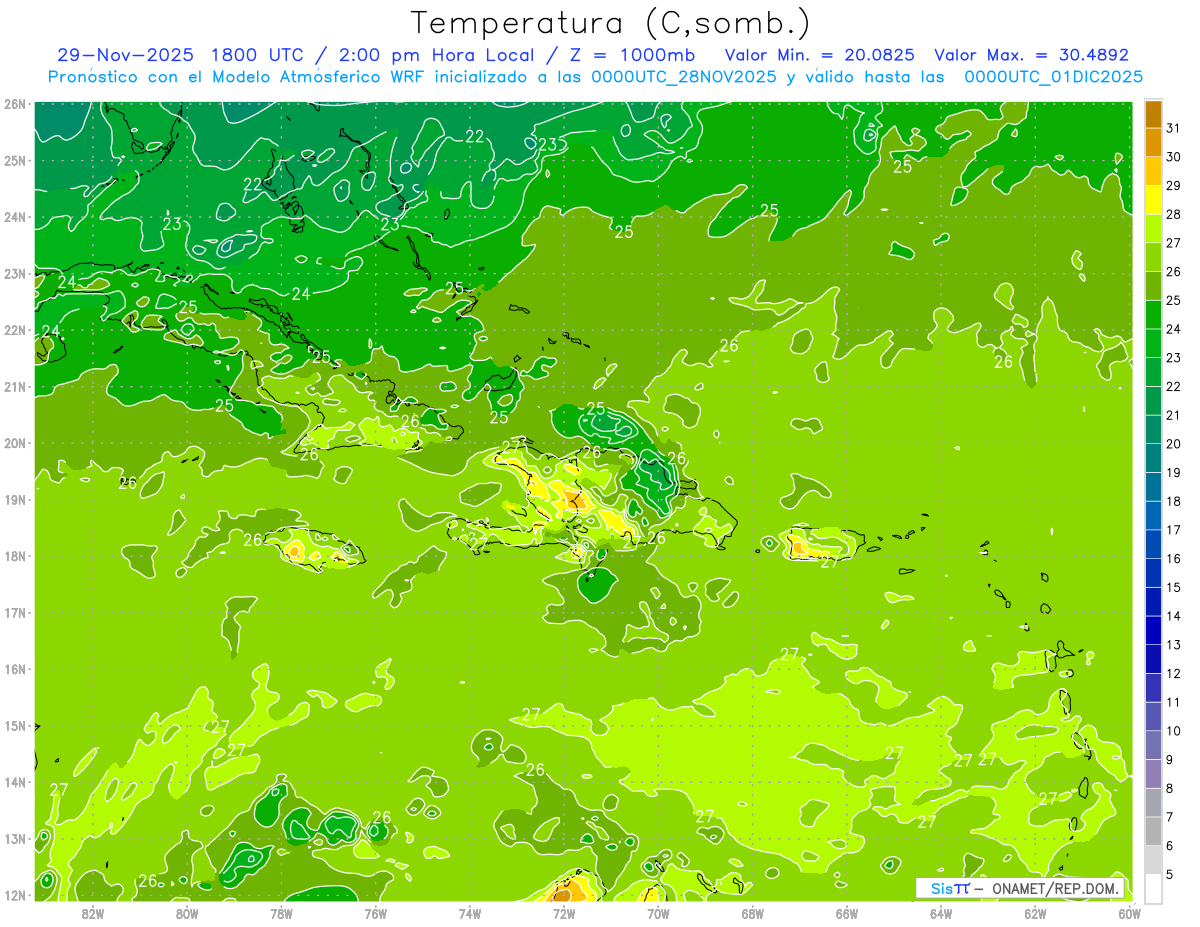1200x927 pixels.
Task: Click the '21N' latitude axis label
Action: 15,386
